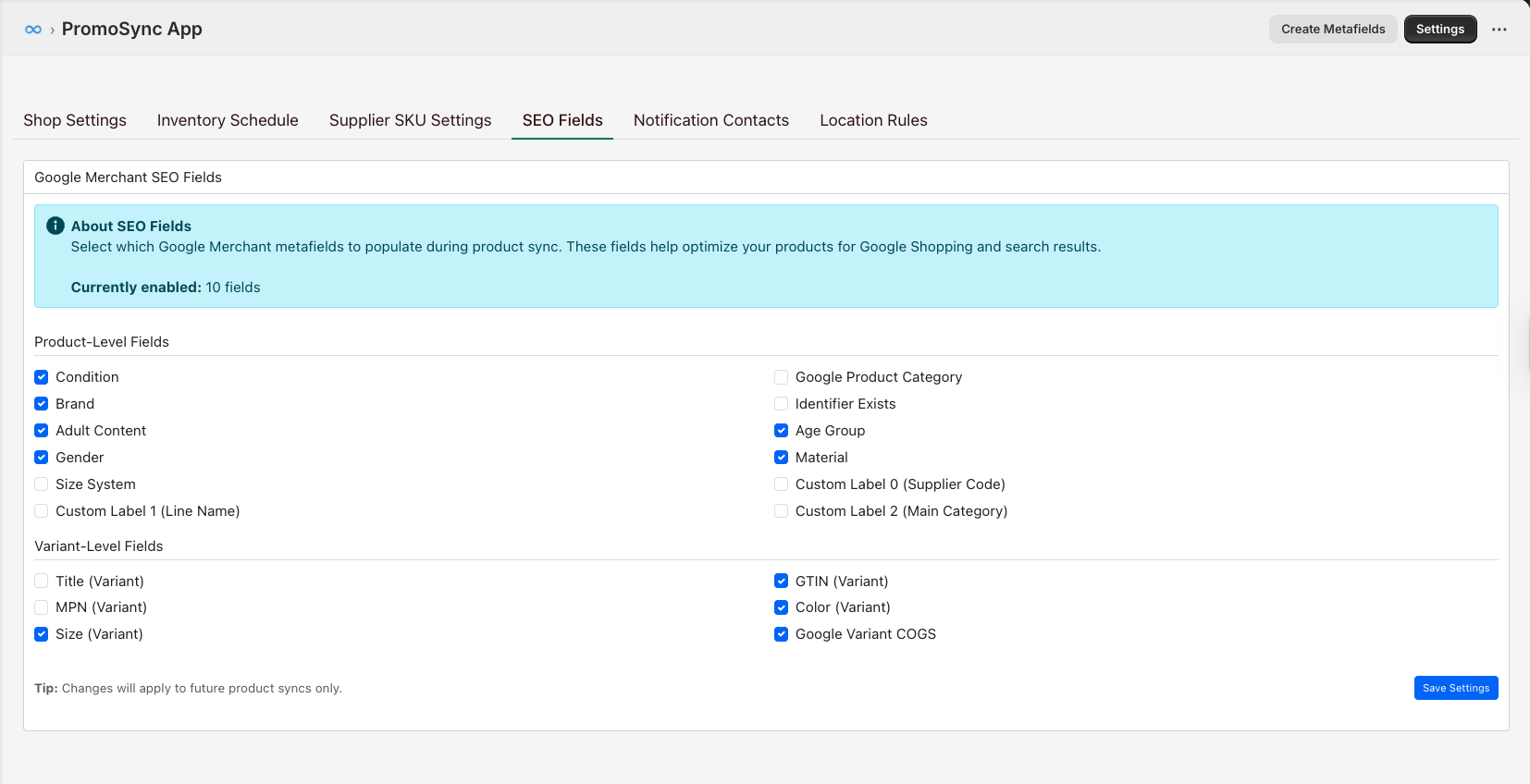The image size is (1530, 784).
Task: Click the Variant-Level Fields heading
Action: tap(99, 546)
